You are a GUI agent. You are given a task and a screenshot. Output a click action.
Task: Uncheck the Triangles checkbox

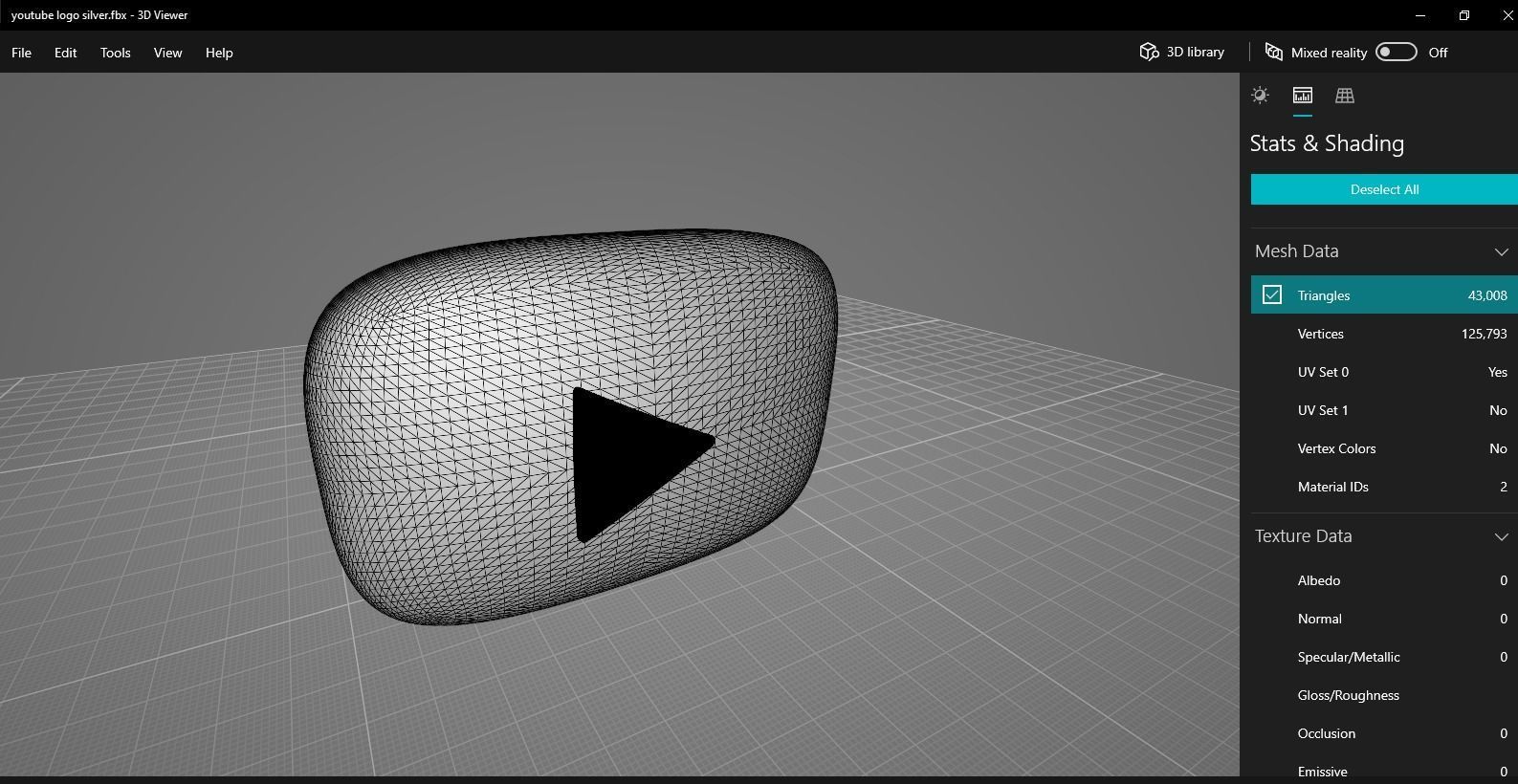click(1271, 294)
